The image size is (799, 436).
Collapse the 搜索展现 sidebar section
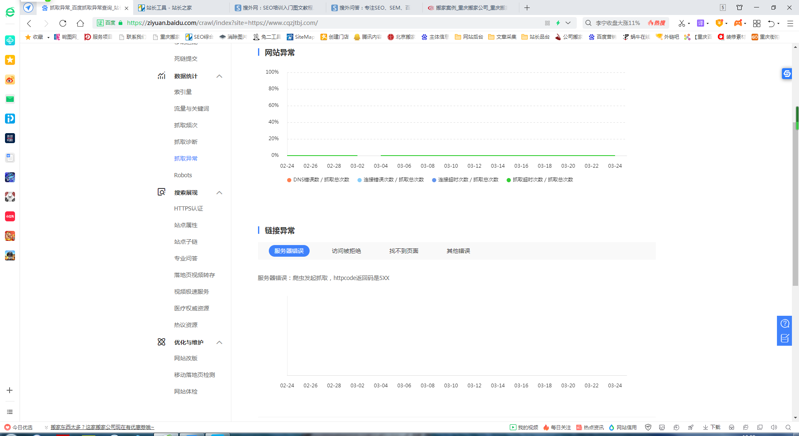219,192
